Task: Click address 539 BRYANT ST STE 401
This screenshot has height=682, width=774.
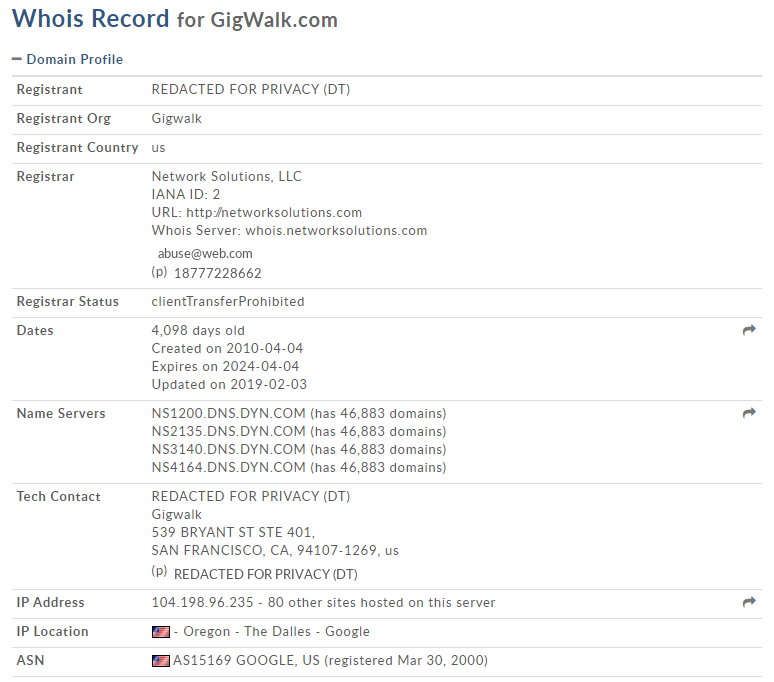Action: (x=233, y=532)
